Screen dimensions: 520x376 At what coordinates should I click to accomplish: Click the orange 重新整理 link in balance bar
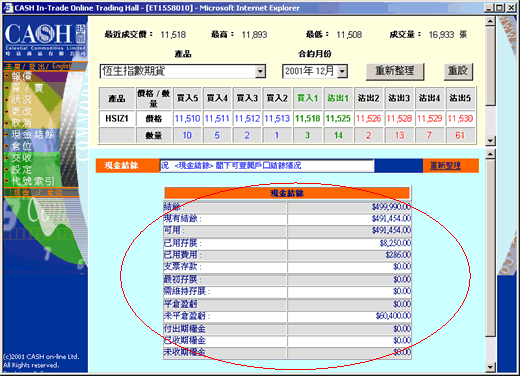(445, 165)
